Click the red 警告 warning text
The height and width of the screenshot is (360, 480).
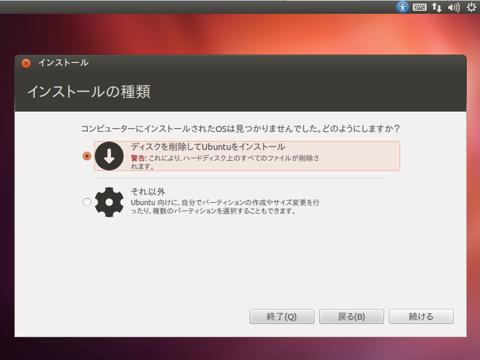(x=139, y=158)
